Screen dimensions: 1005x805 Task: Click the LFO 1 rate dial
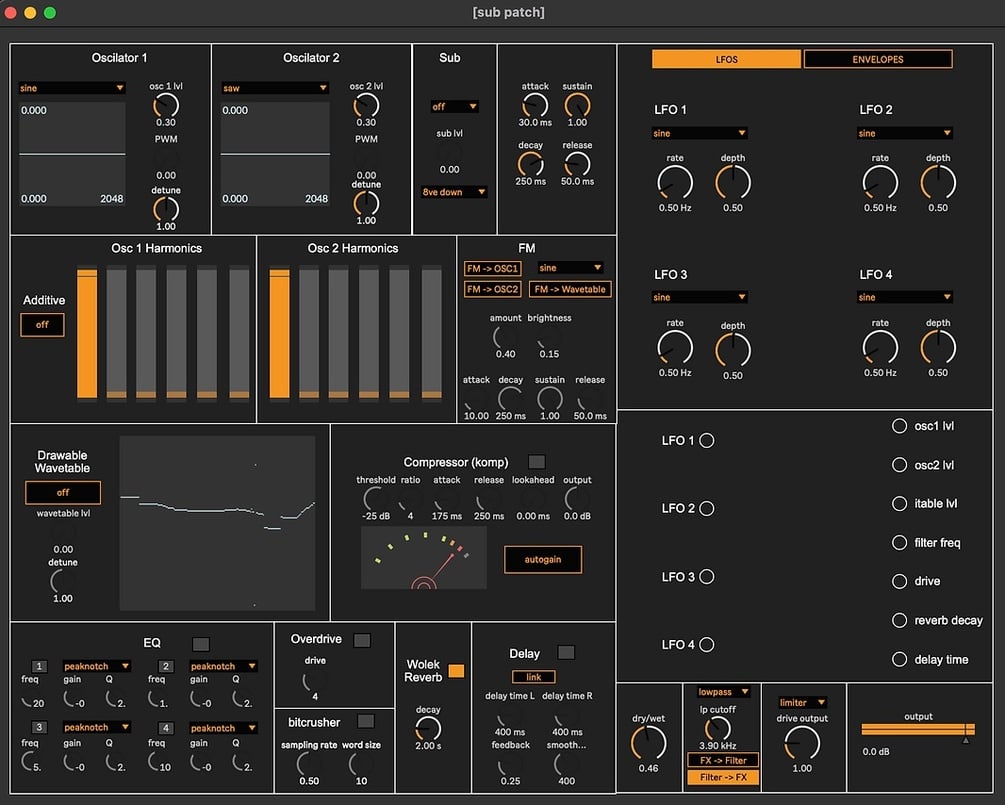[x=675, y=183]
